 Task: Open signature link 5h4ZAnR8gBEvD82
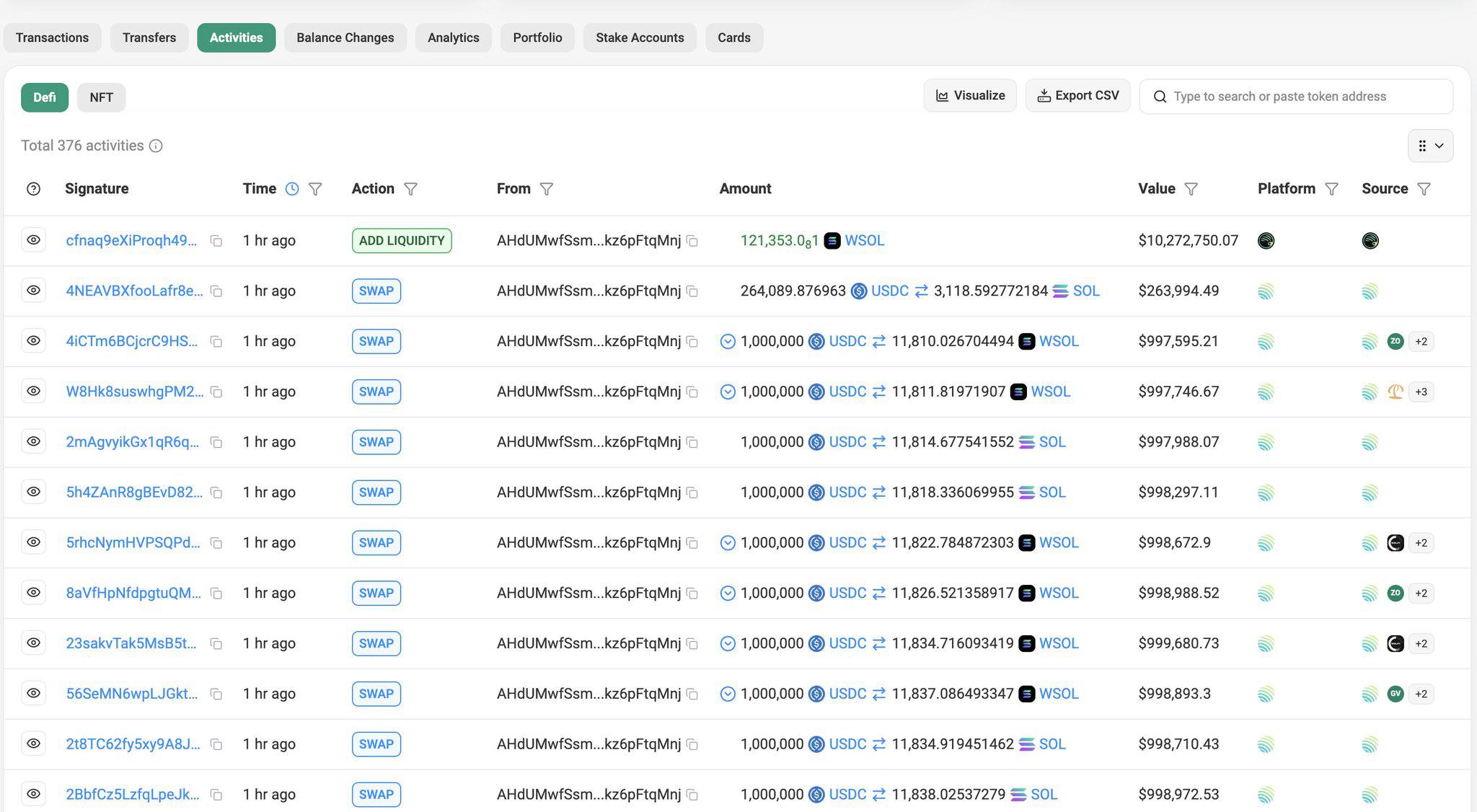click(134, 492)
